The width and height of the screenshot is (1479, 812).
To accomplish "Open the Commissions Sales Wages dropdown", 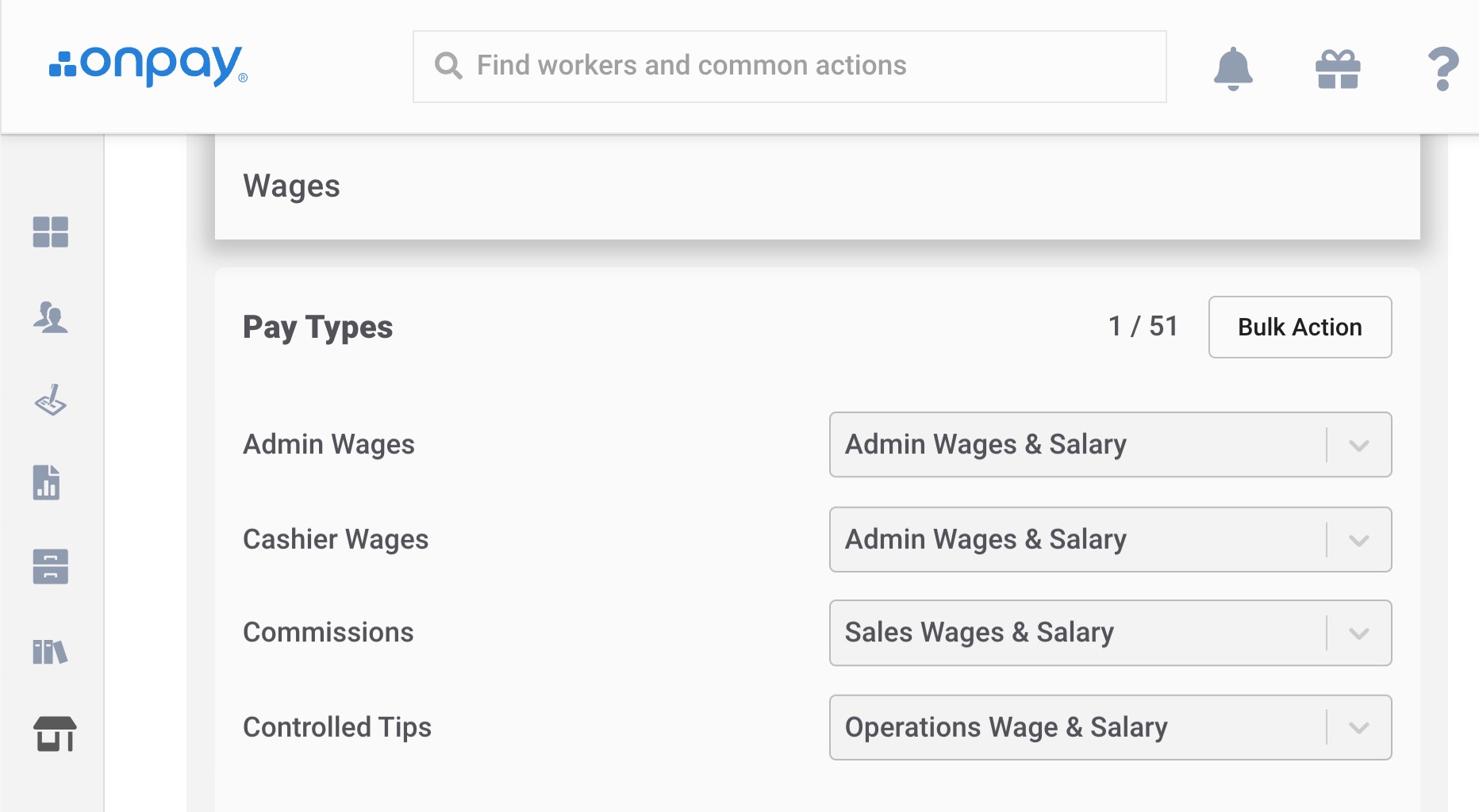I will (1110, 633).
